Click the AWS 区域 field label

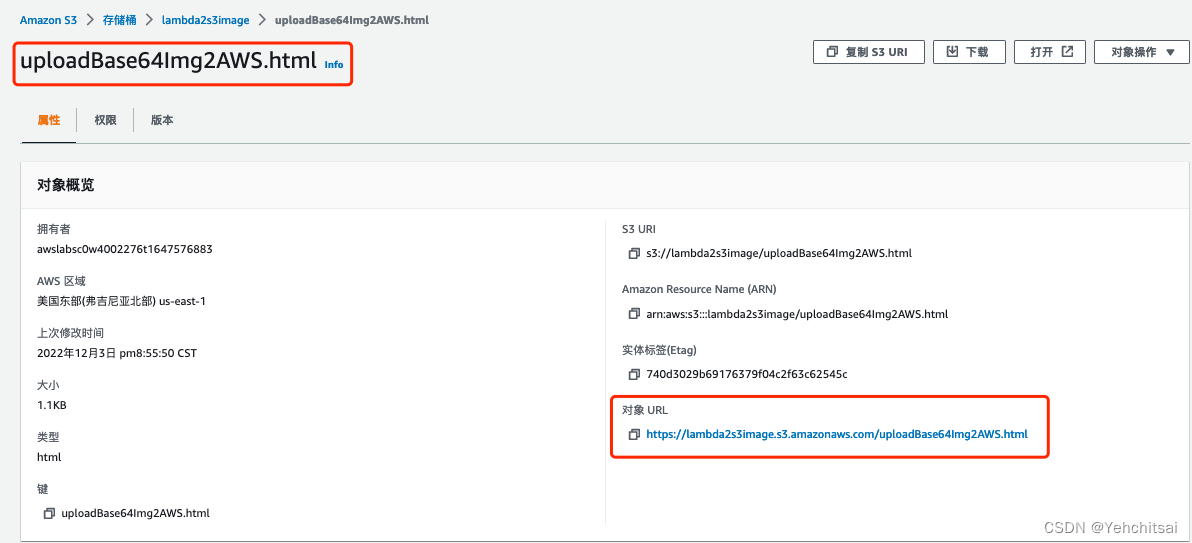[61, 281]
